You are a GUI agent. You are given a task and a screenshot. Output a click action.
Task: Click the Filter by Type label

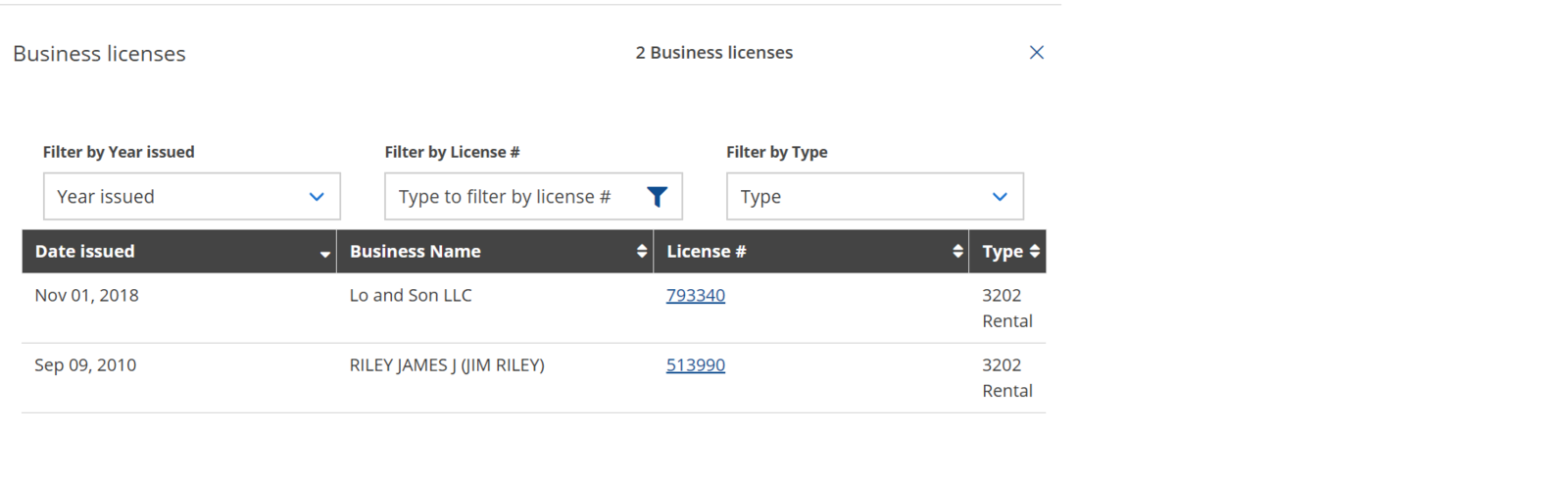[777, 152]
